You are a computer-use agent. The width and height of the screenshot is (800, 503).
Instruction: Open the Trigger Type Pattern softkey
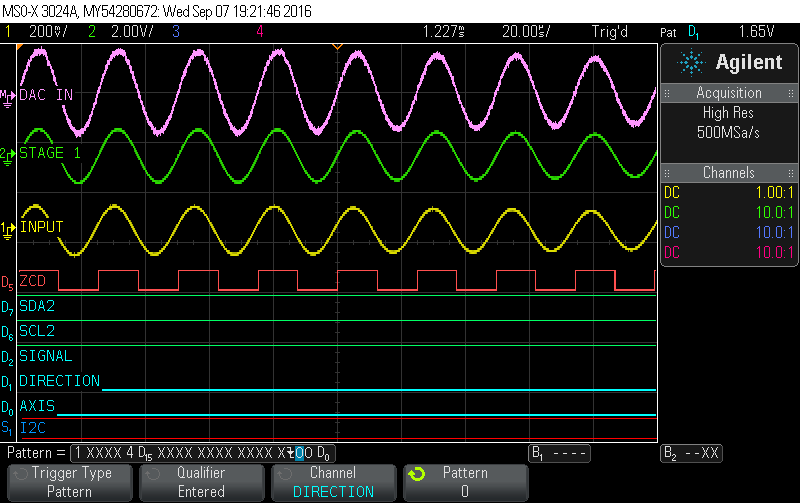click(70, 482)
